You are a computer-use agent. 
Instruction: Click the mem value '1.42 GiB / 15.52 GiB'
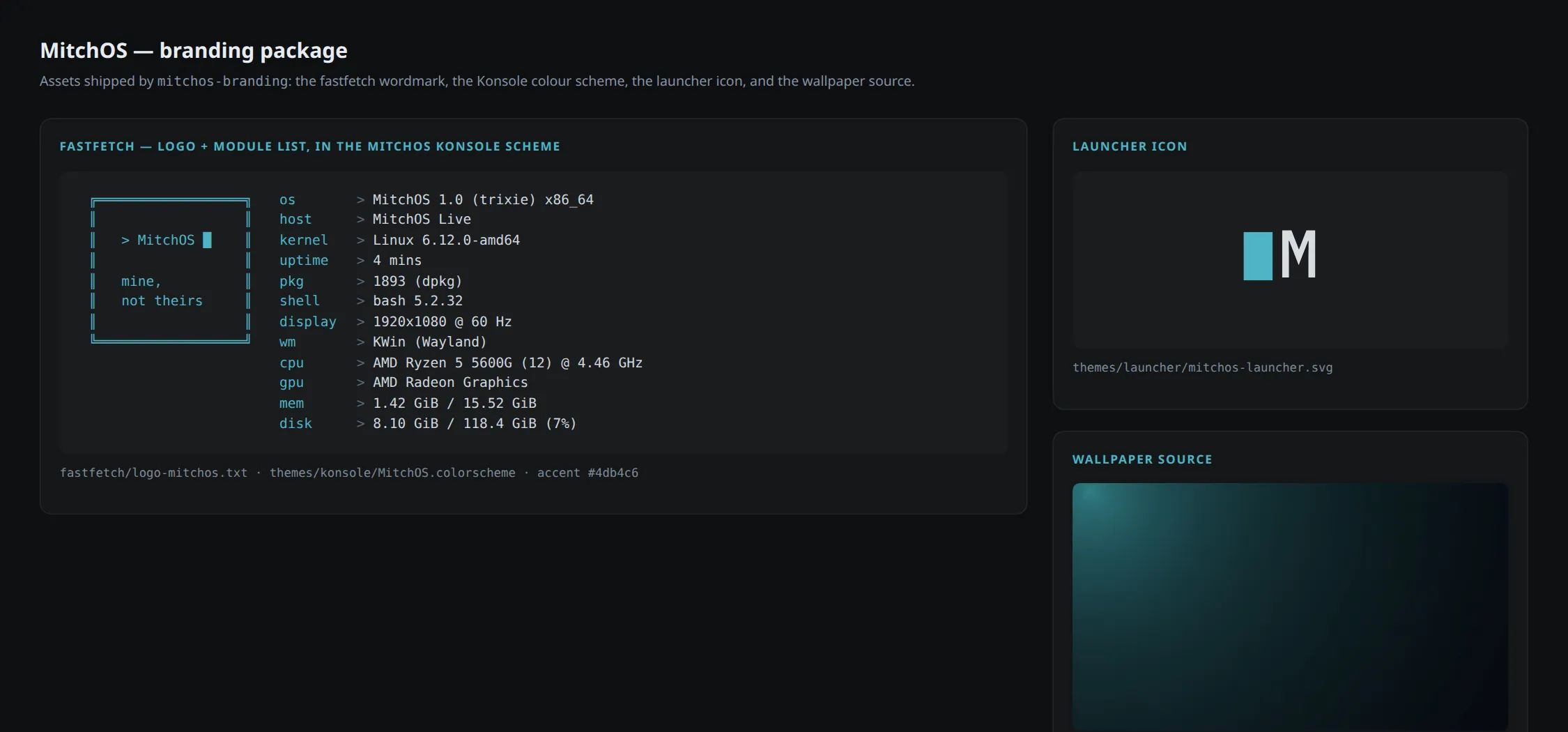454,404
